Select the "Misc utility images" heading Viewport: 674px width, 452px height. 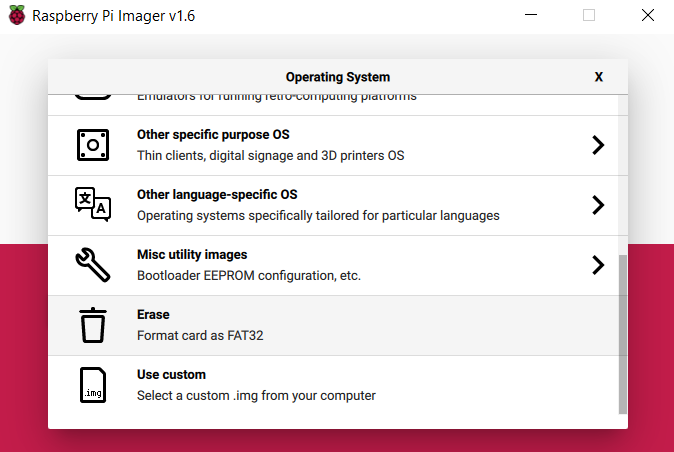[x=192, y=255]
